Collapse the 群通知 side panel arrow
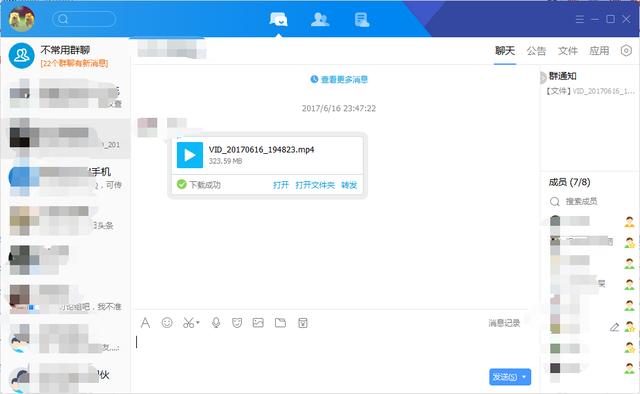 click(543, 78)
